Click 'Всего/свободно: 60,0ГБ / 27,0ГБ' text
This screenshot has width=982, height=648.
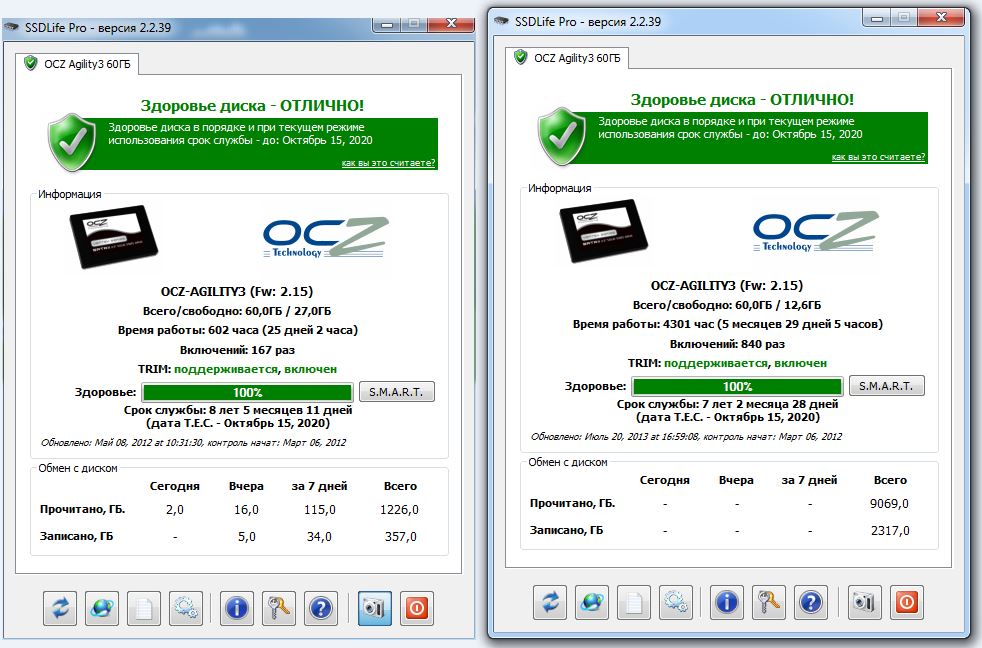coord(237,311)
